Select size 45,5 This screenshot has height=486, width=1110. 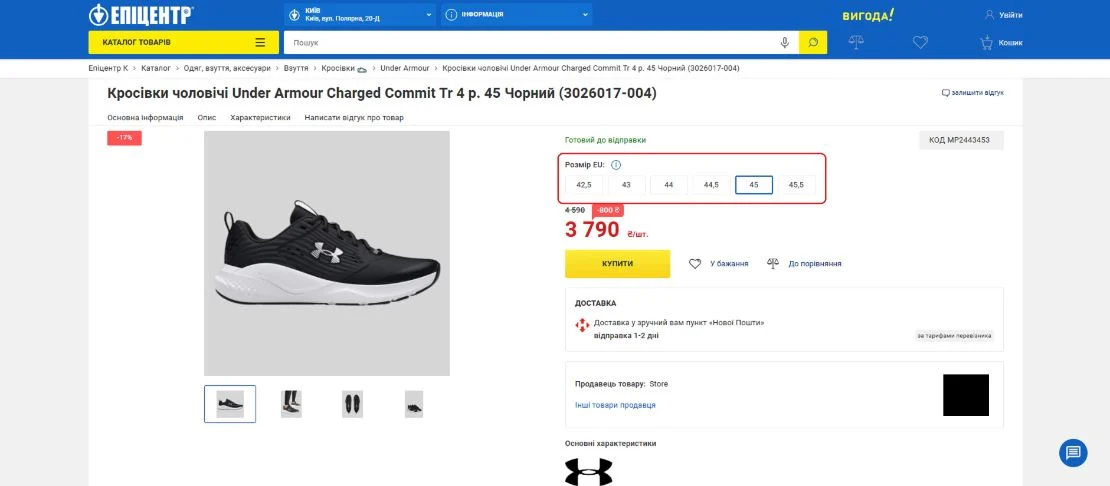pos(796,185)
